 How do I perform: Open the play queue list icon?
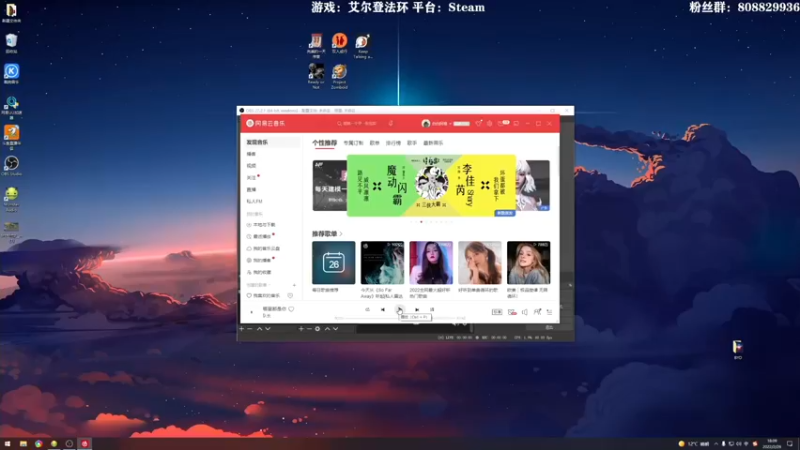549,312
